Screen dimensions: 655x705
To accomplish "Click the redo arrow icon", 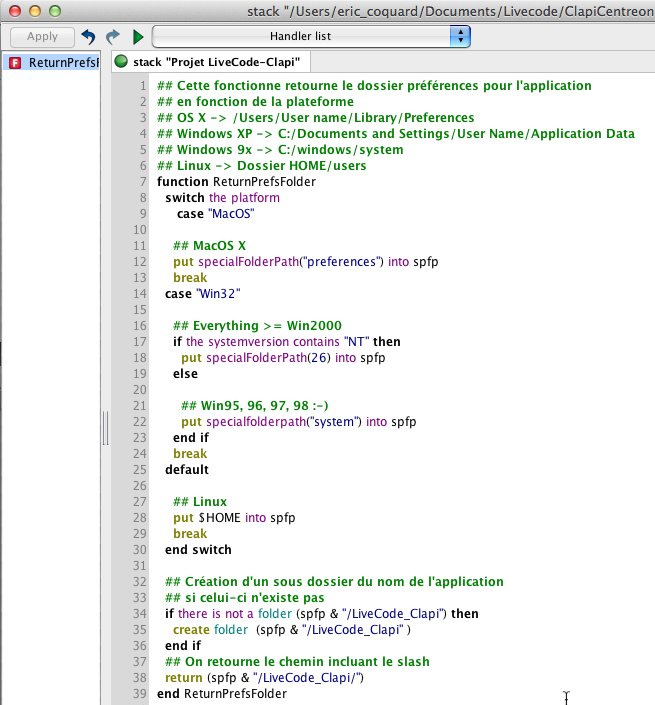I will [x=113, y=36].
